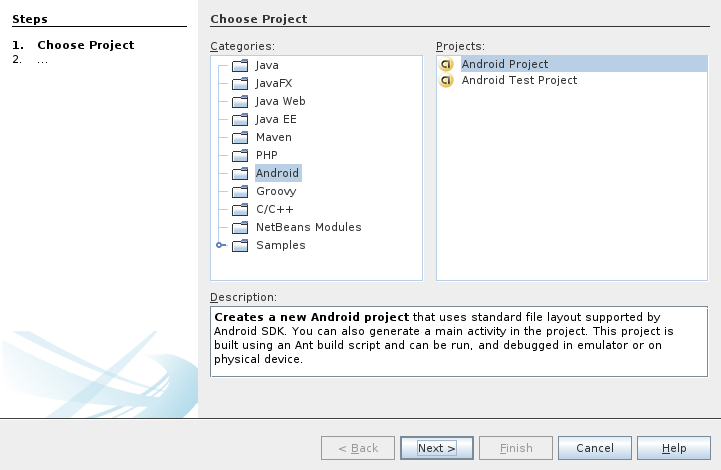Pick Android Test Project from Projects list

[518, 80]
